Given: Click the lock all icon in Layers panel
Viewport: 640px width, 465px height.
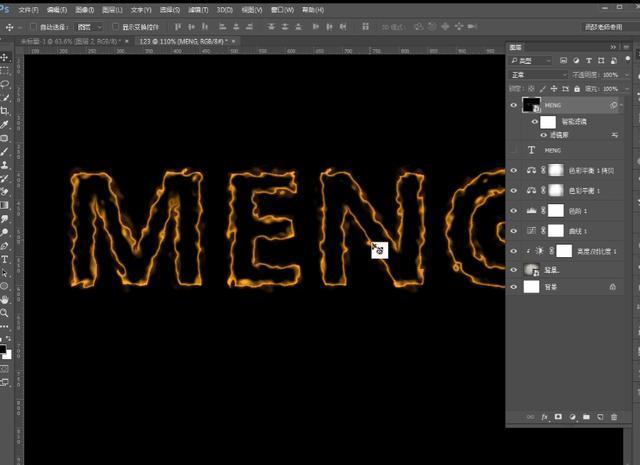Looking at the screenshot, I should pyautogui.click(x=577, y=89).
